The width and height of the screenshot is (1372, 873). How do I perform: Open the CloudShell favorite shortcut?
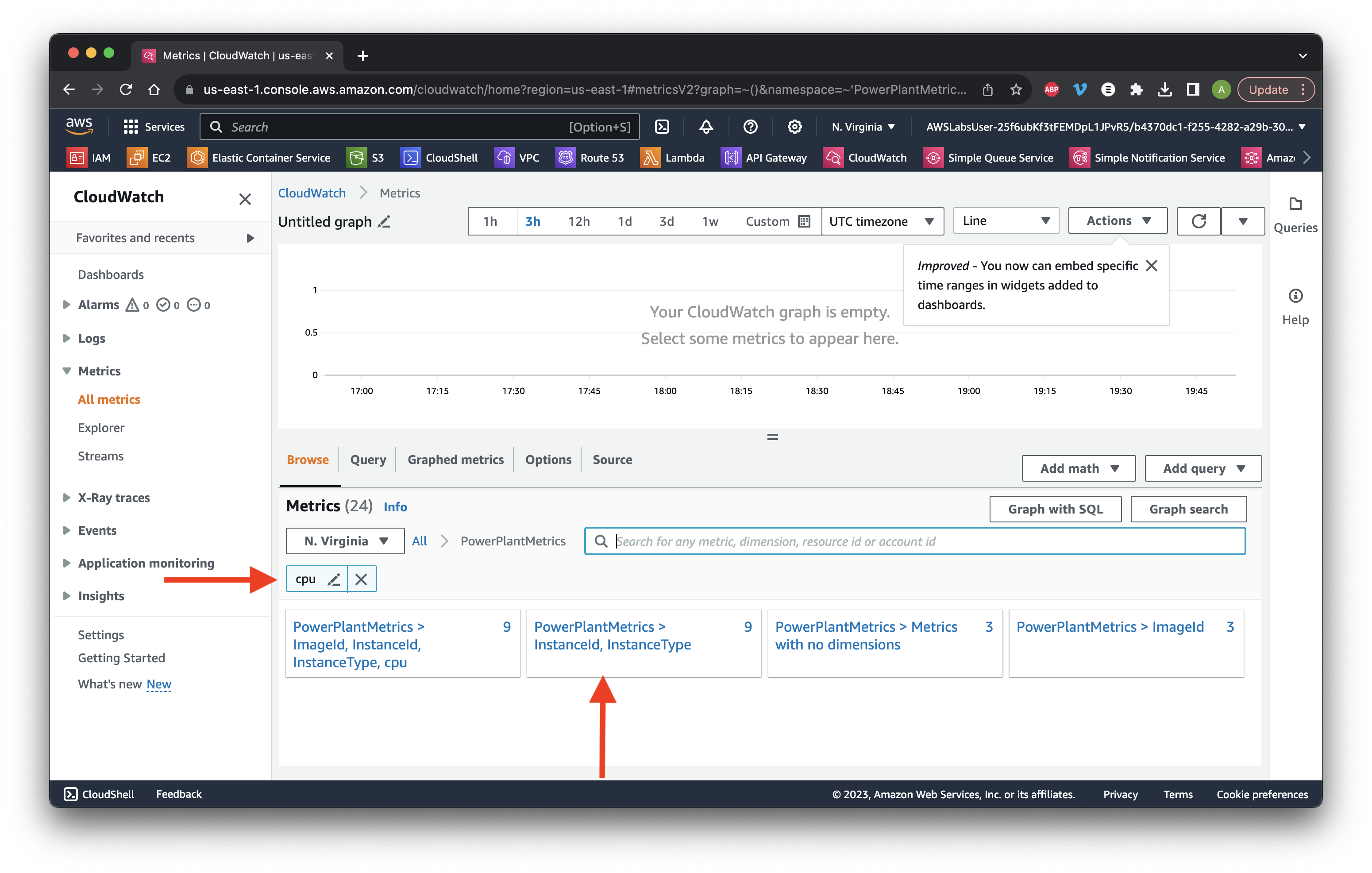pos(439,158)
